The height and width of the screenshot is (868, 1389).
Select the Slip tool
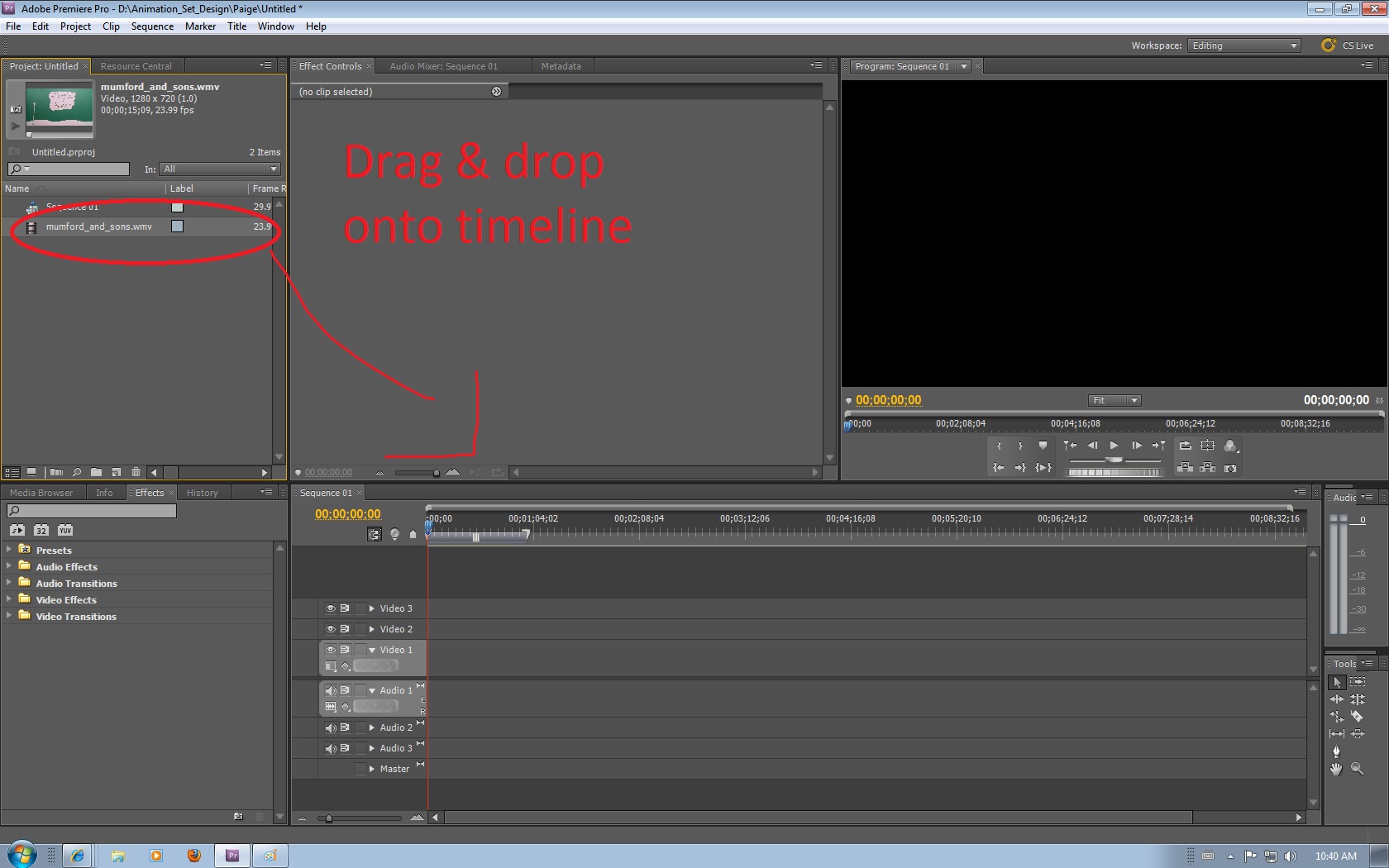1337,734
